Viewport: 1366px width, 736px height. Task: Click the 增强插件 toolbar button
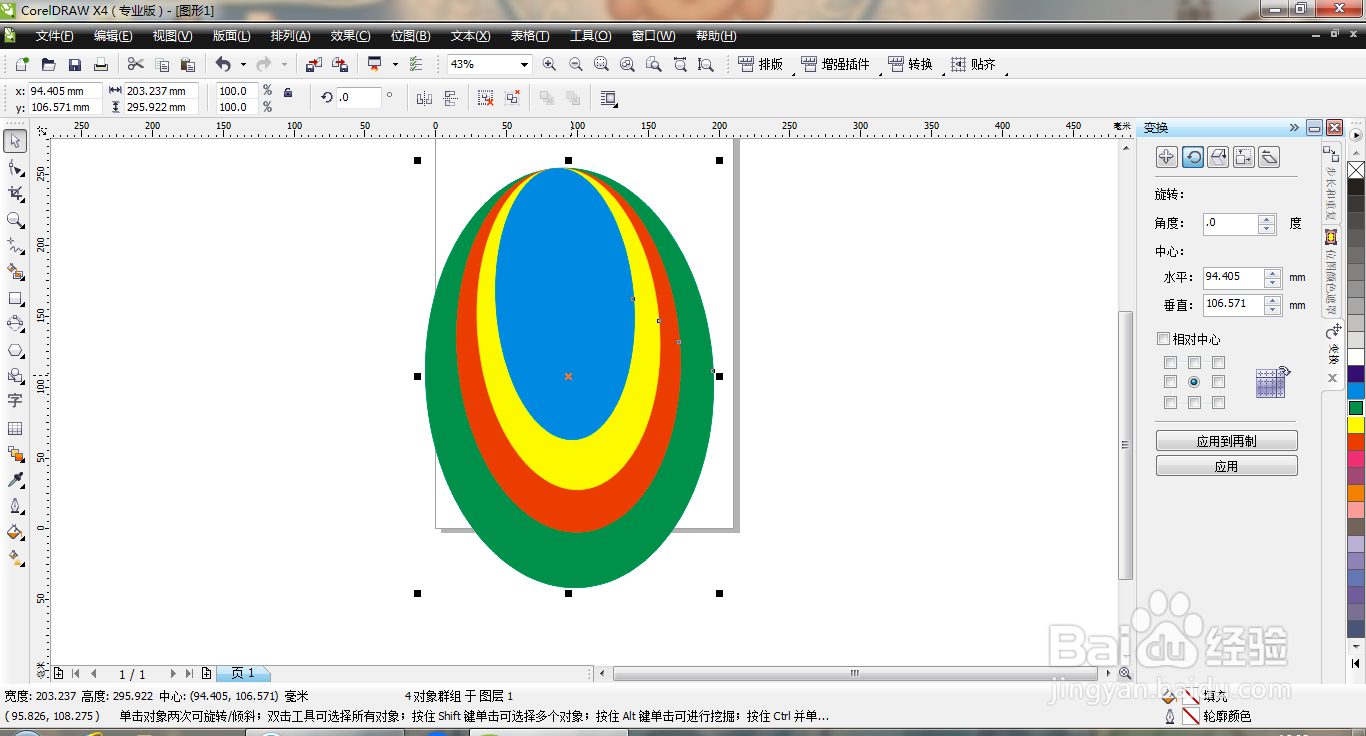836,64
